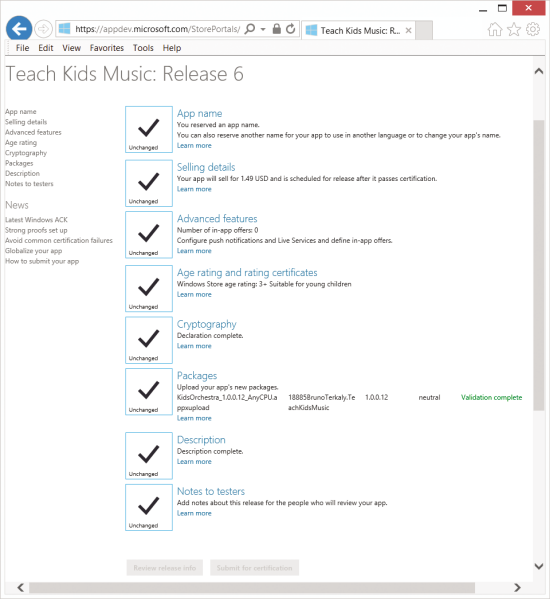This screenshot has height=599, width=550.
Task: Click Learn more under App name
Action: pyautogui.click(x=194, y=146)
